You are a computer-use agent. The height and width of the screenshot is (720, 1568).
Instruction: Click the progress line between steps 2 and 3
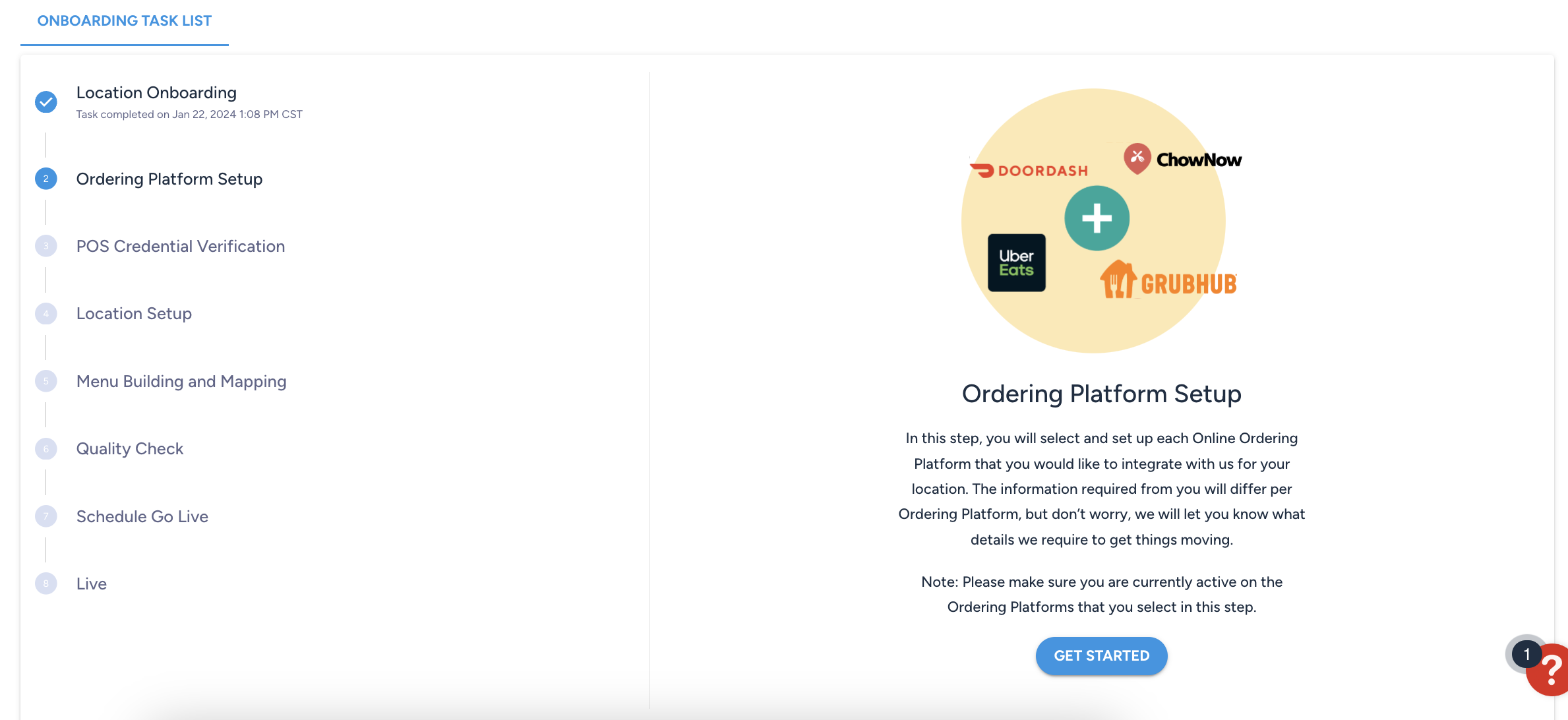(45, 212)
